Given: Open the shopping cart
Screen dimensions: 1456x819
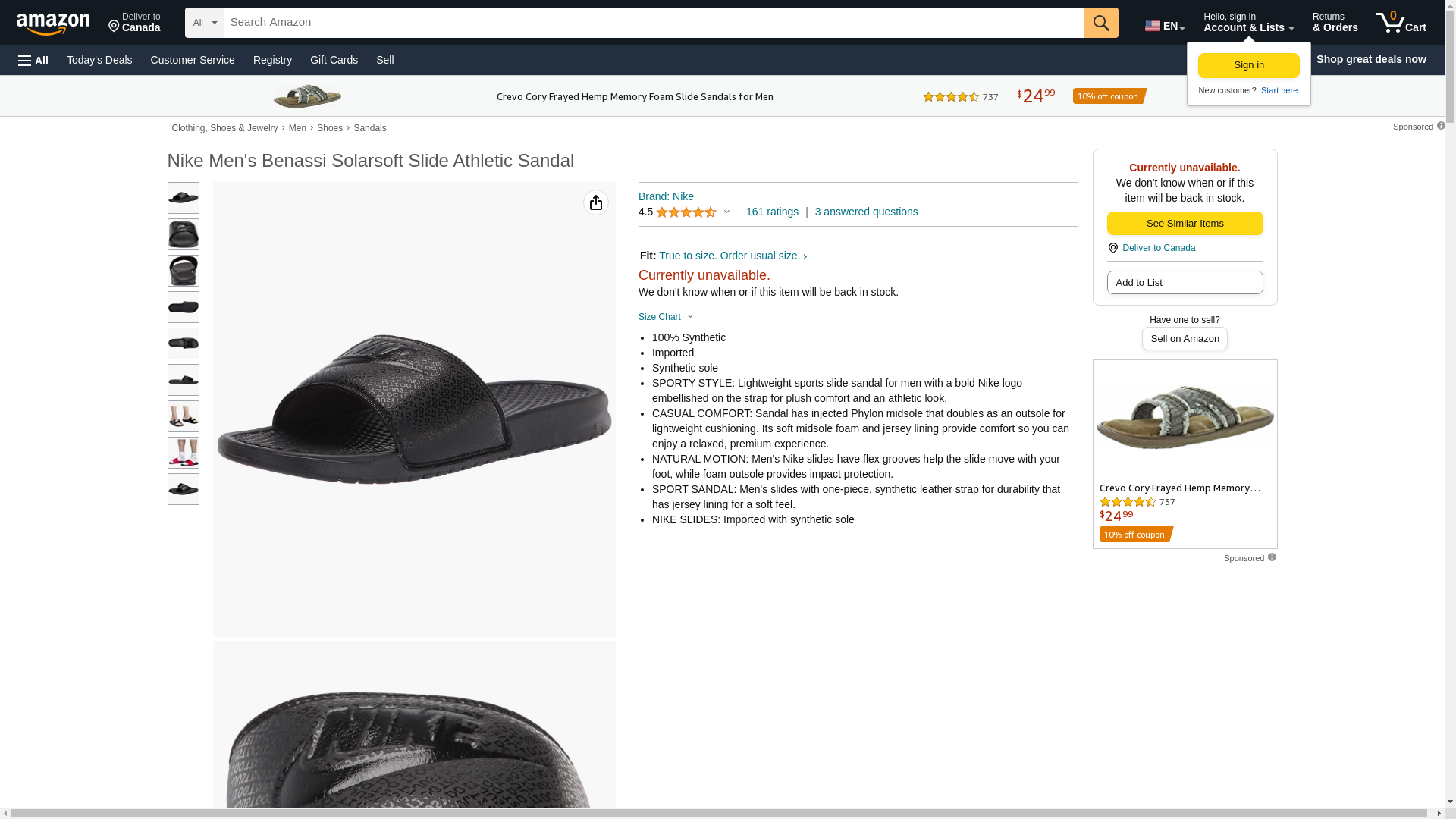Looking at the screenshot, I should [x=1401, y=23].
